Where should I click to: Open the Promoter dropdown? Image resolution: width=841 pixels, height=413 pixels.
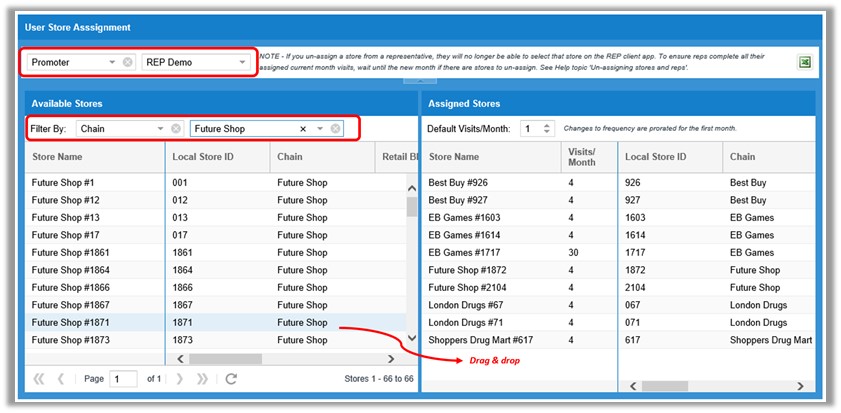112,62
